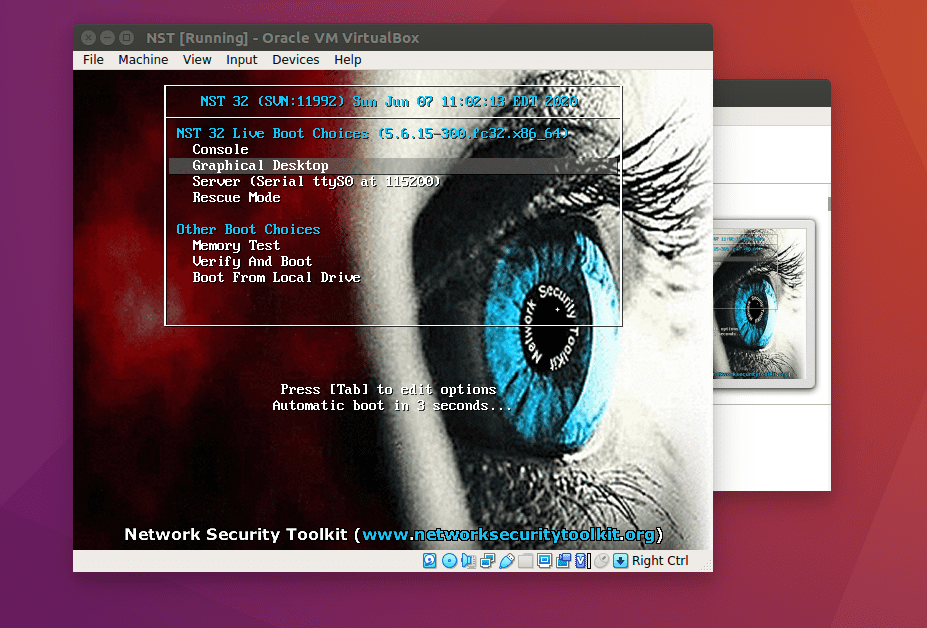Click the network adapters status icon
The image size is (927, 628).
pyautogui.click(x=487, y=561)
